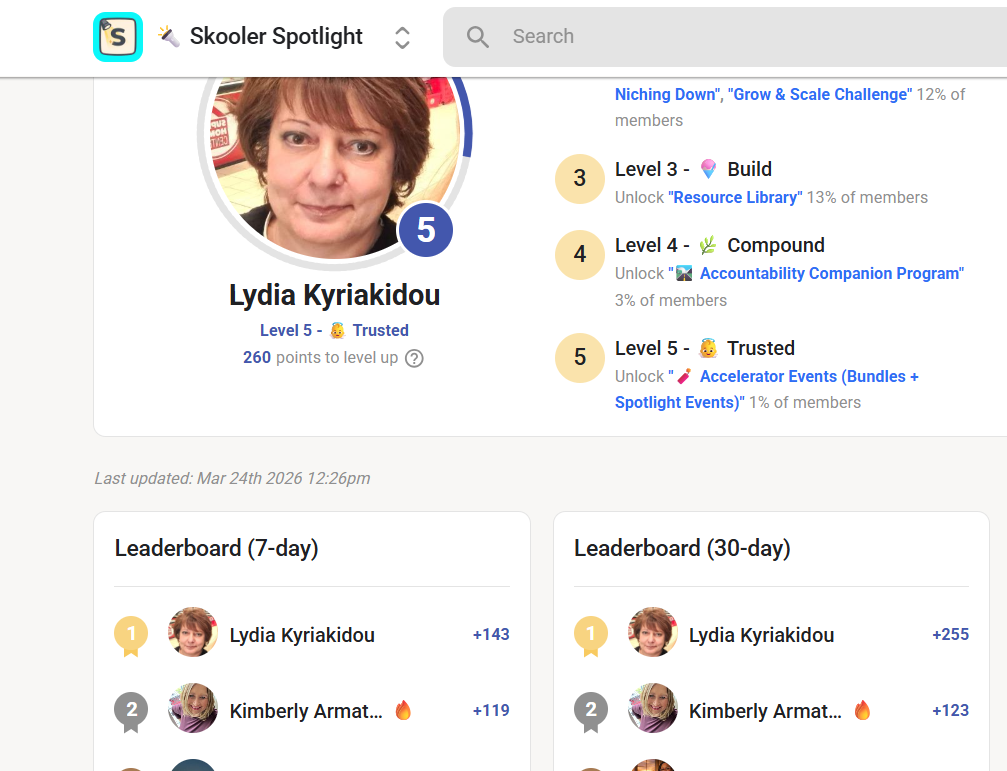Open the Grow & Scale Challenge link
The height and width of the screenshot is (771, 1007).
point(820,94)
